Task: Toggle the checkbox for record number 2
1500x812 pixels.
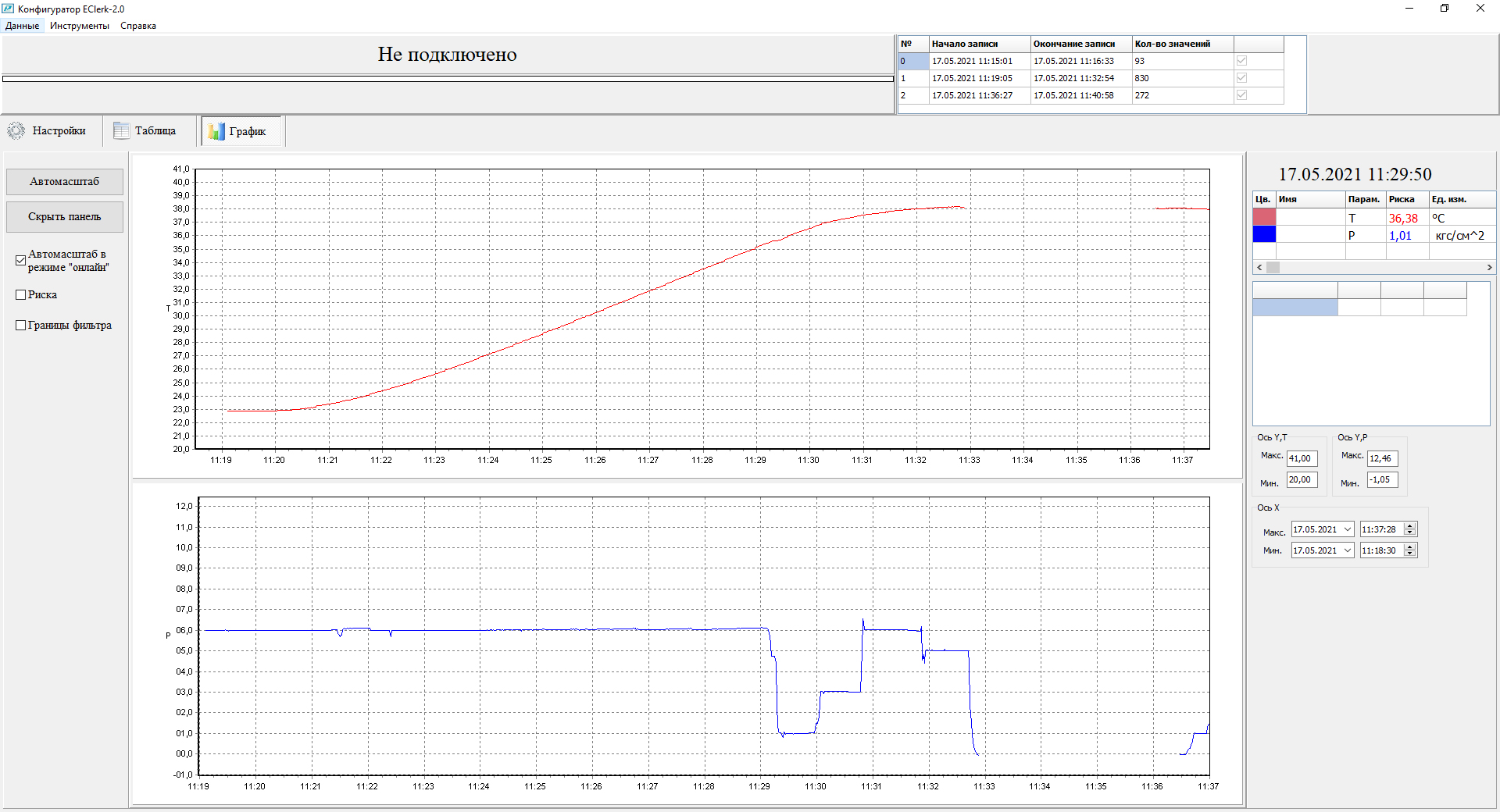Action: pyautogui.click(x=1241, y=95)
